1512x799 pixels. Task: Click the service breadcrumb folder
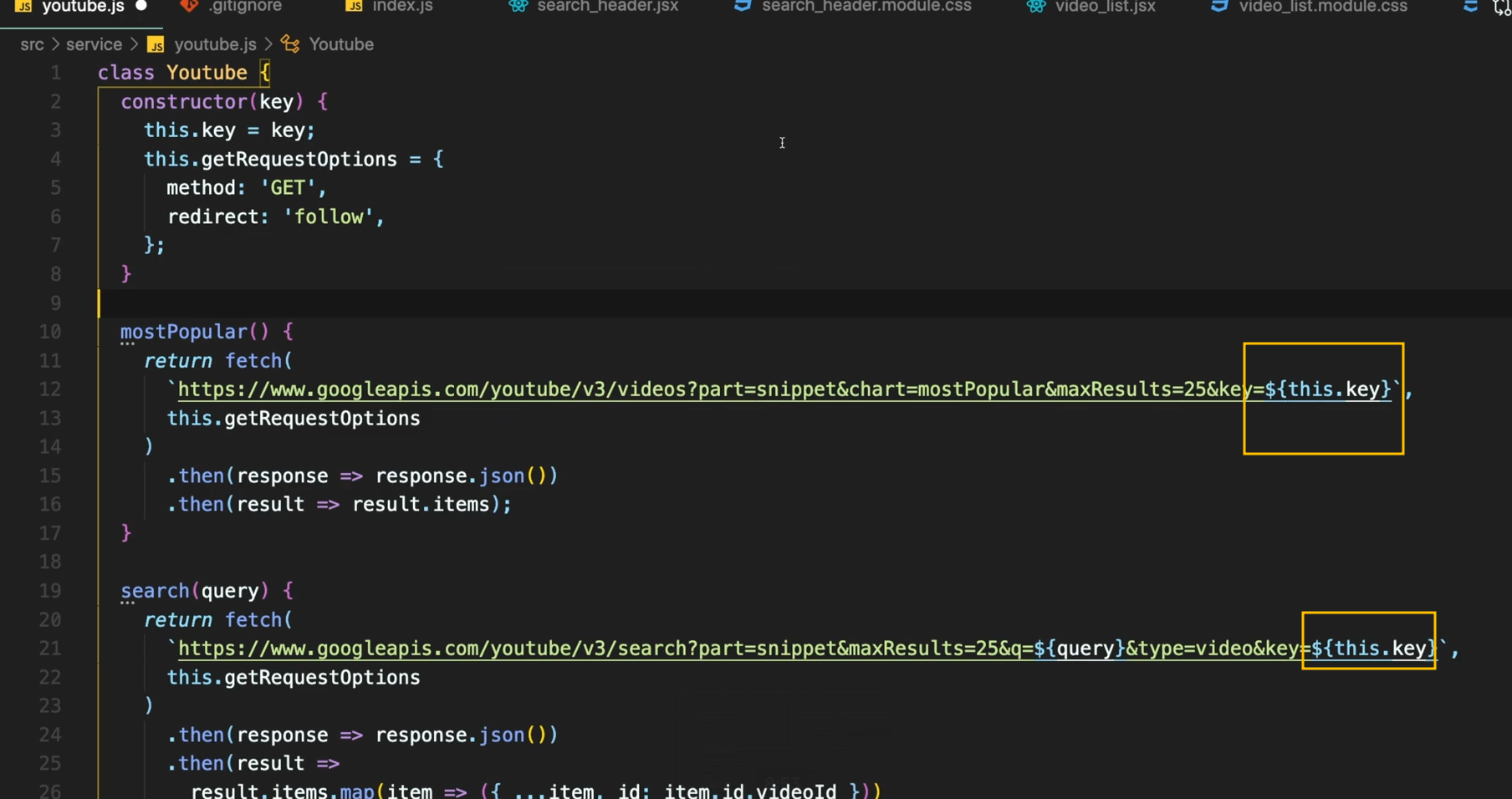[94, 44]
